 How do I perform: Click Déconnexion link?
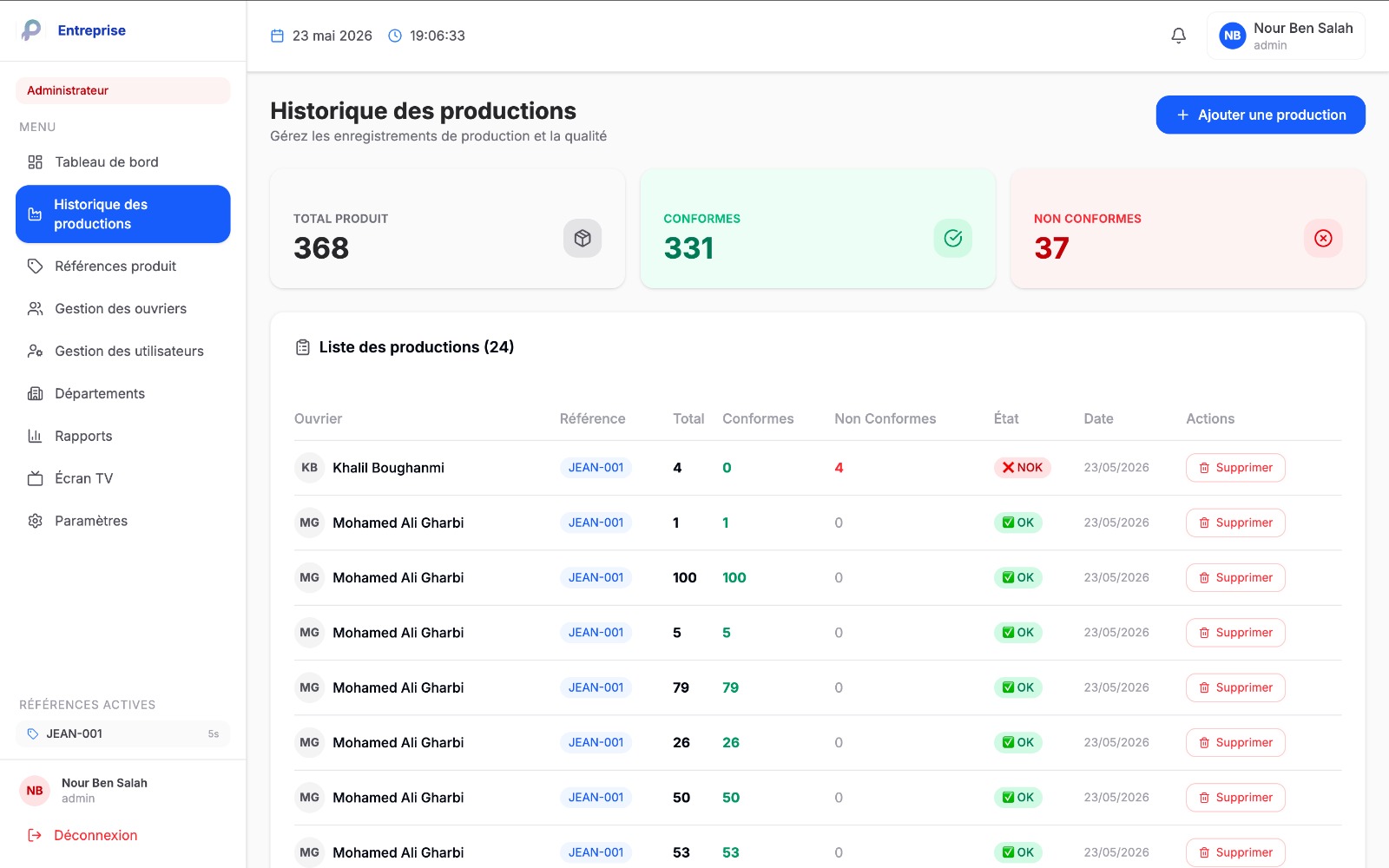tap(95, 835)
